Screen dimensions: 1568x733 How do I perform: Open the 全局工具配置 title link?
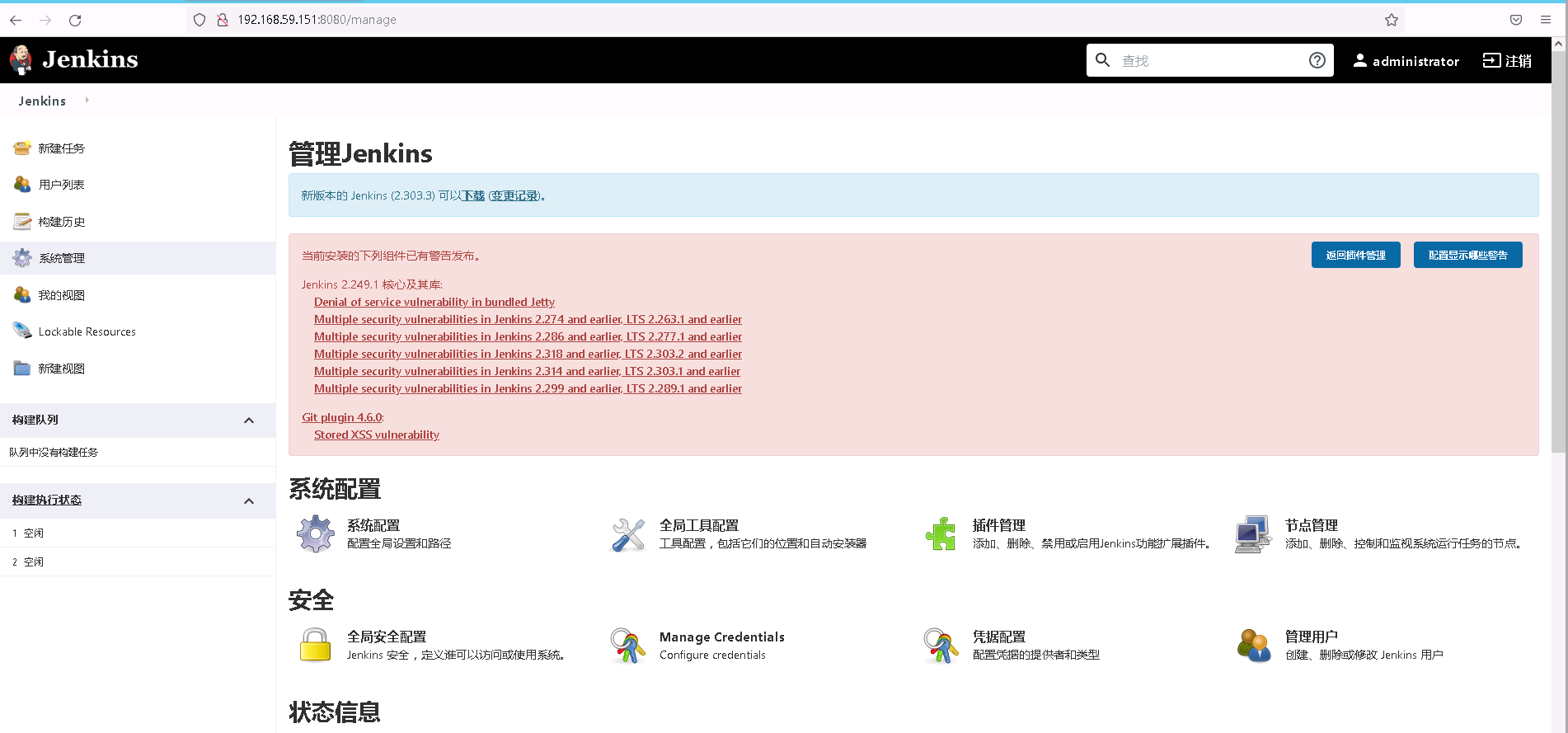[699, 525]
